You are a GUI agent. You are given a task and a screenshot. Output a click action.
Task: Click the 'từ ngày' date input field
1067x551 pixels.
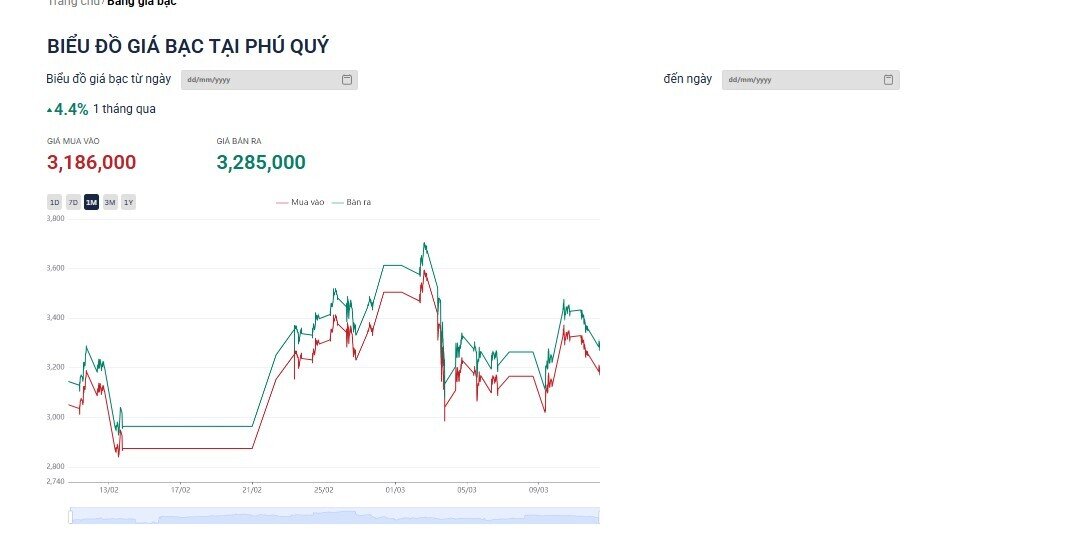click(x=260, y=80)
